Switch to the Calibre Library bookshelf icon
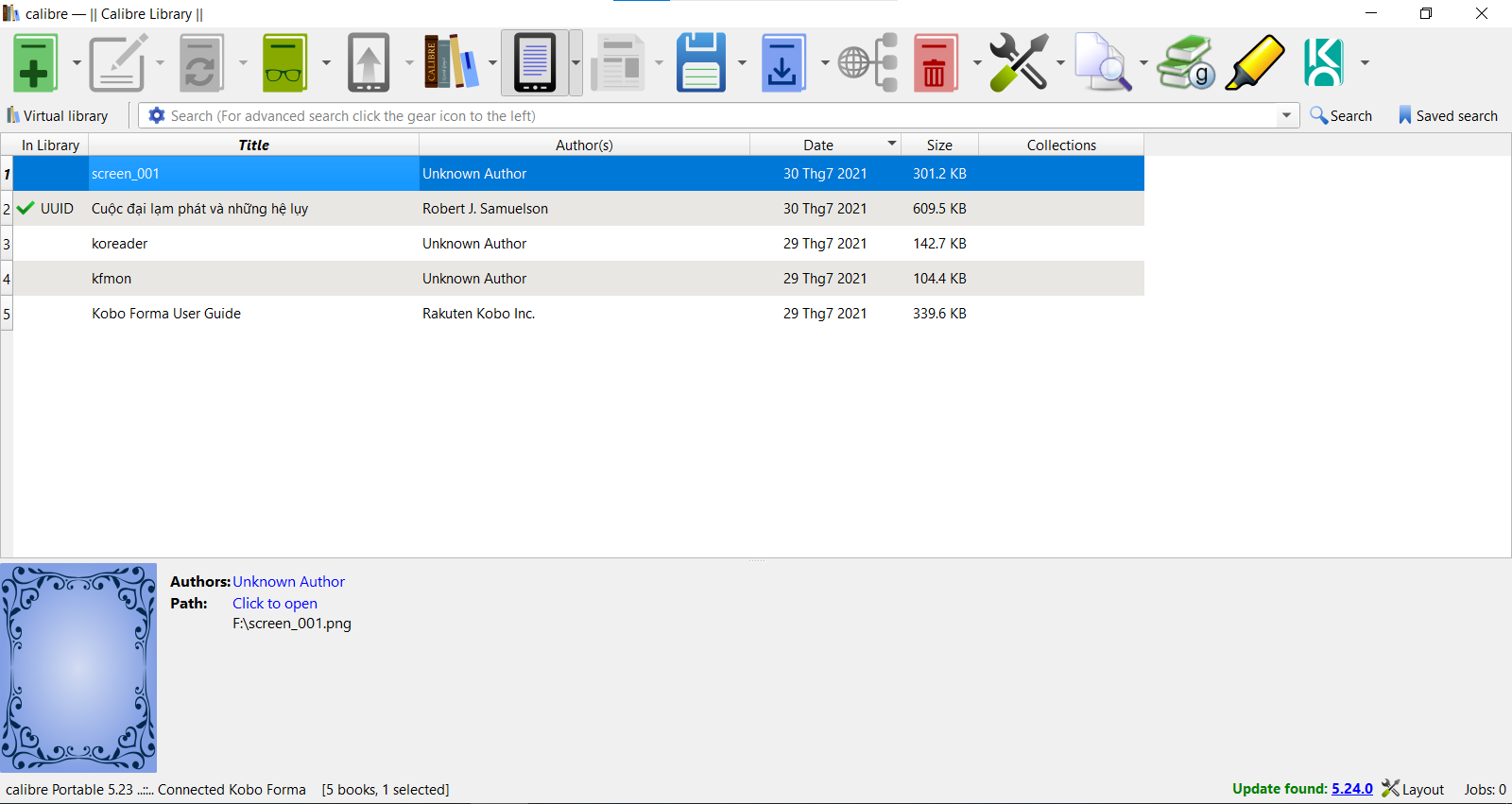This screenshot has height=804, width=1512. [x=451, y=62]
